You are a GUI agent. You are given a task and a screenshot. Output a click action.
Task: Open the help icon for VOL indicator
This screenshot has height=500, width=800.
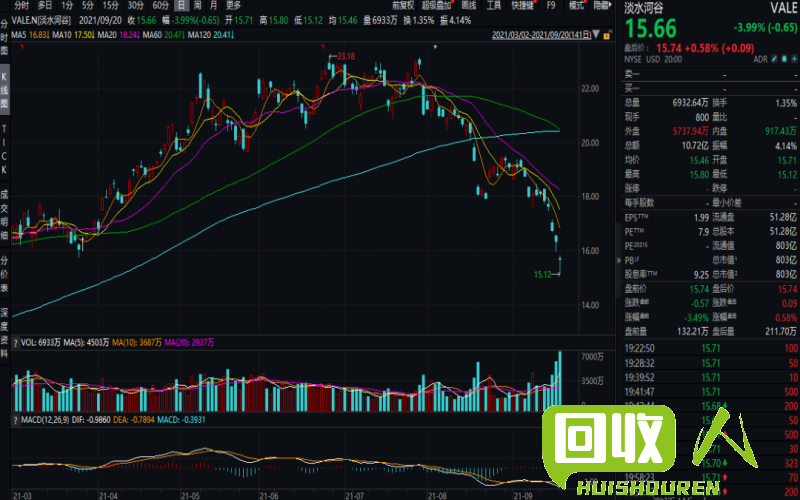(x=16, y=343)
